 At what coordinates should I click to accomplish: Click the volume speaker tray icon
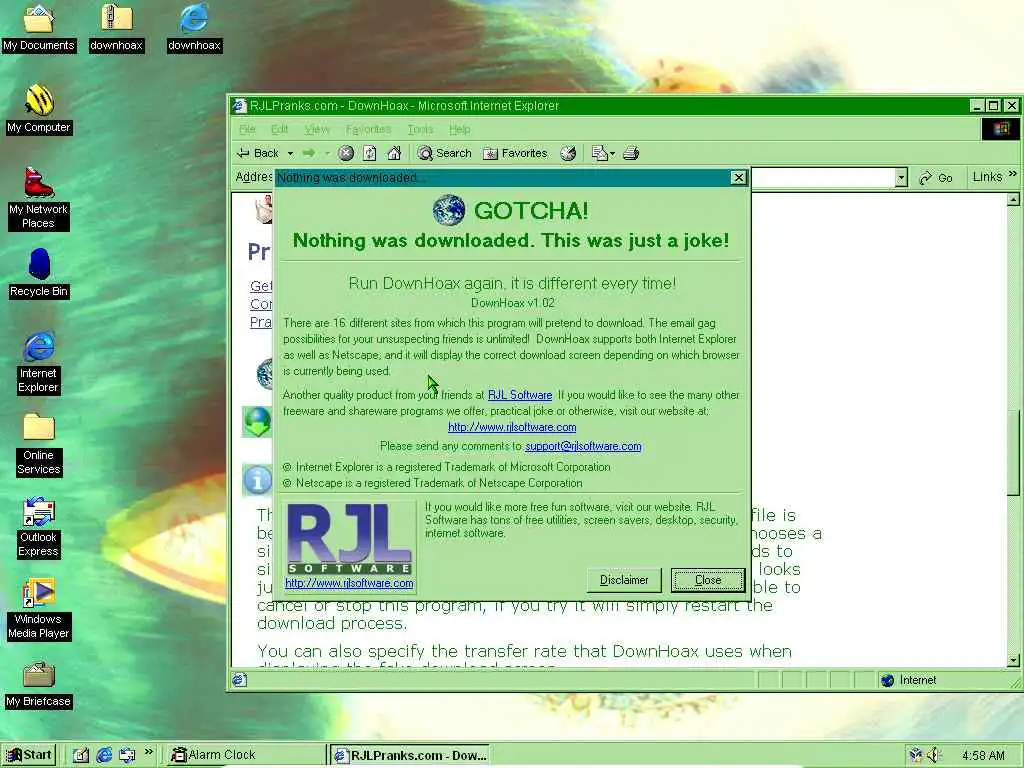pyautogui.click(x=935, y=755)
